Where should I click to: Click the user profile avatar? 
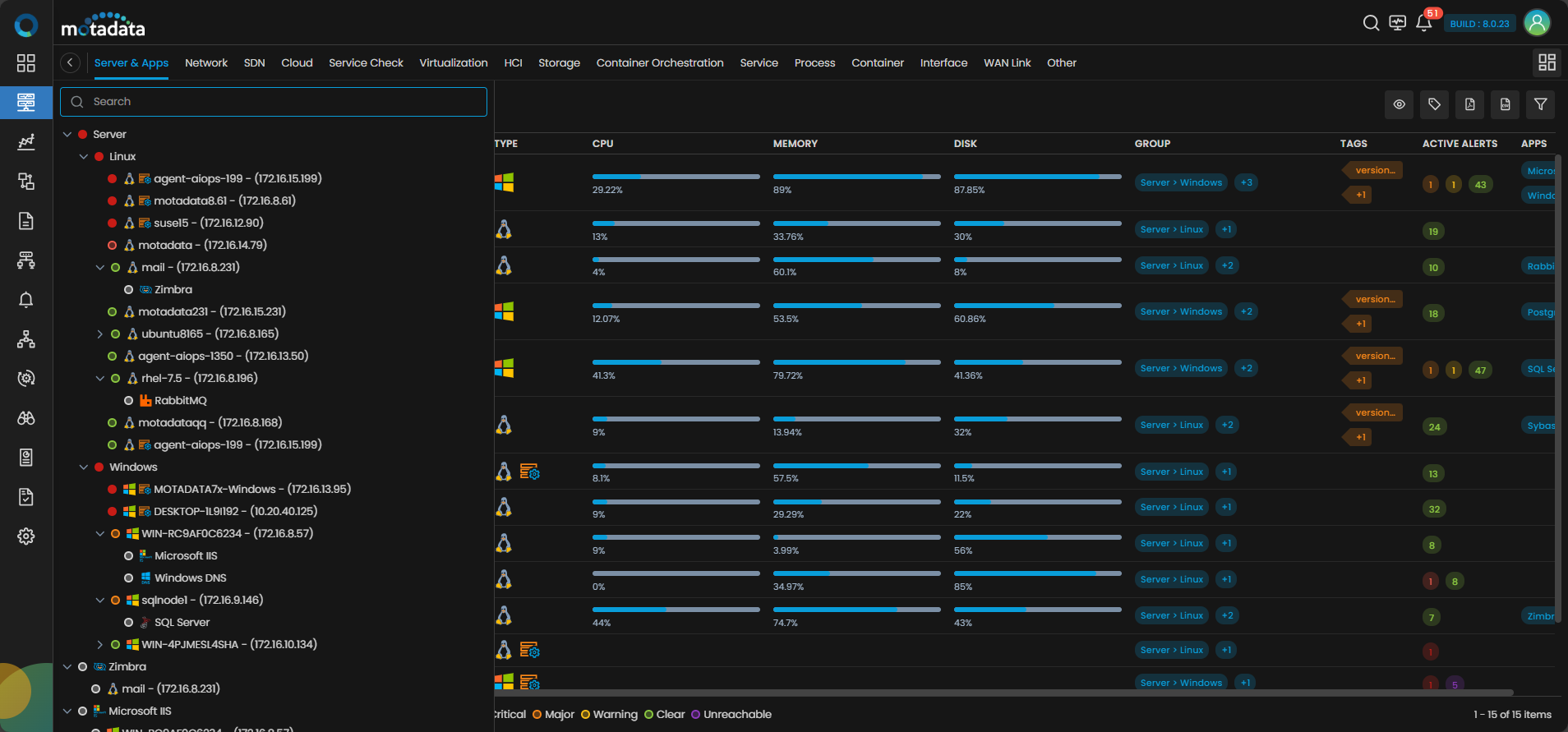[x=1537, y=23]
